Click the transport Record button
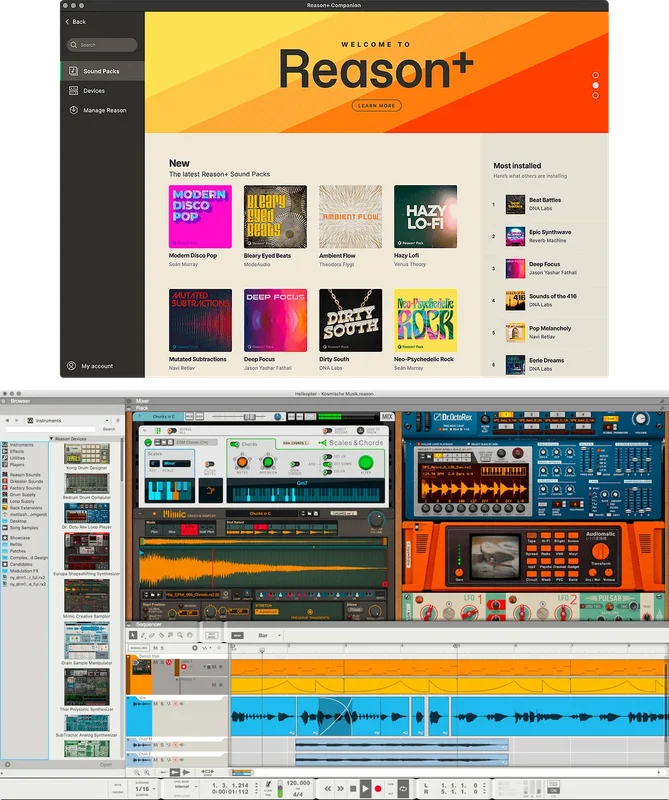Screen dimensions: 669x800 point(378,788)
